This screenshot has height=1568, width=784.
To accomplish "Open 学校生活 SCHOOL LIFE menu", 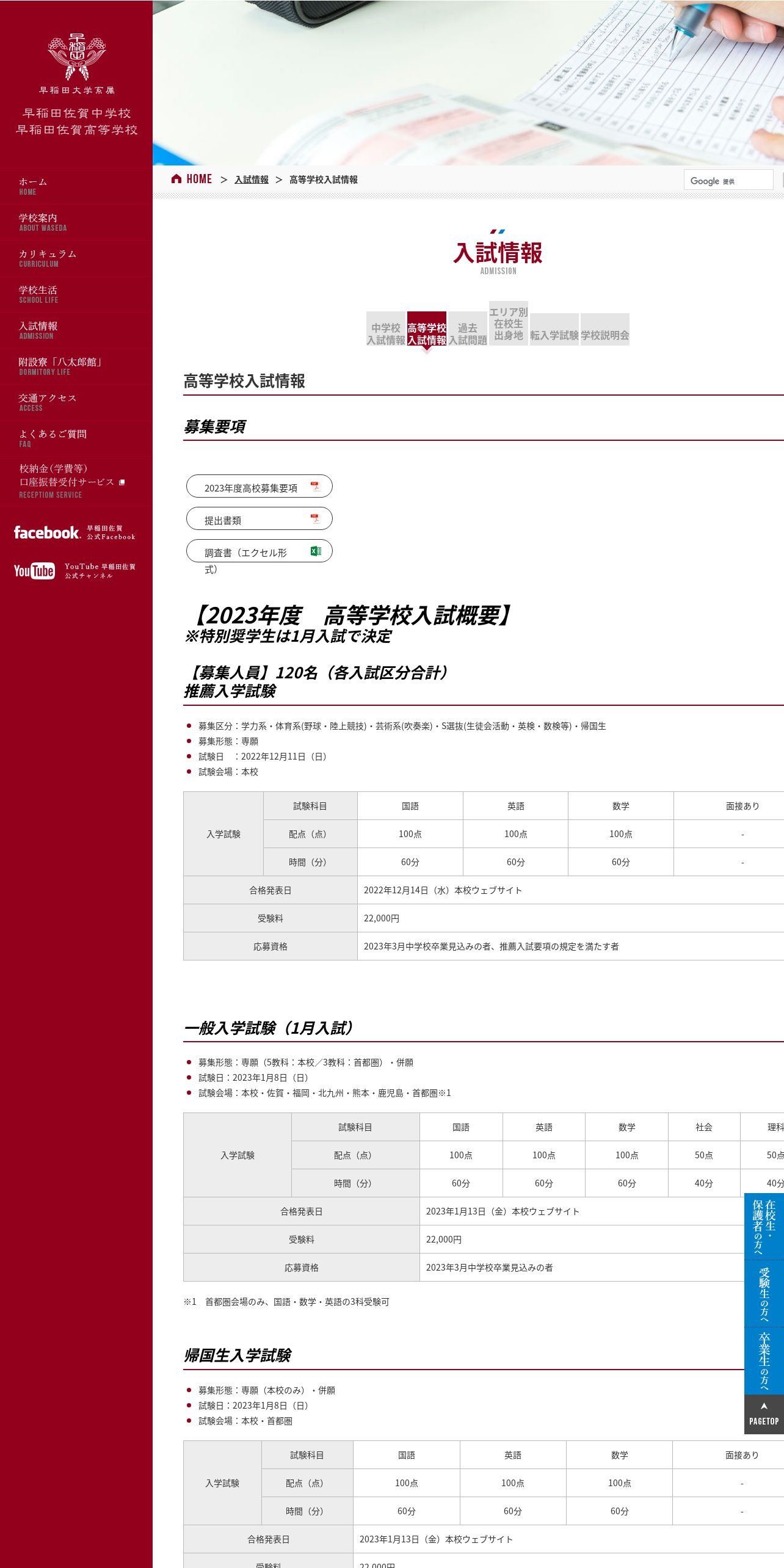I will pos(76,294).
